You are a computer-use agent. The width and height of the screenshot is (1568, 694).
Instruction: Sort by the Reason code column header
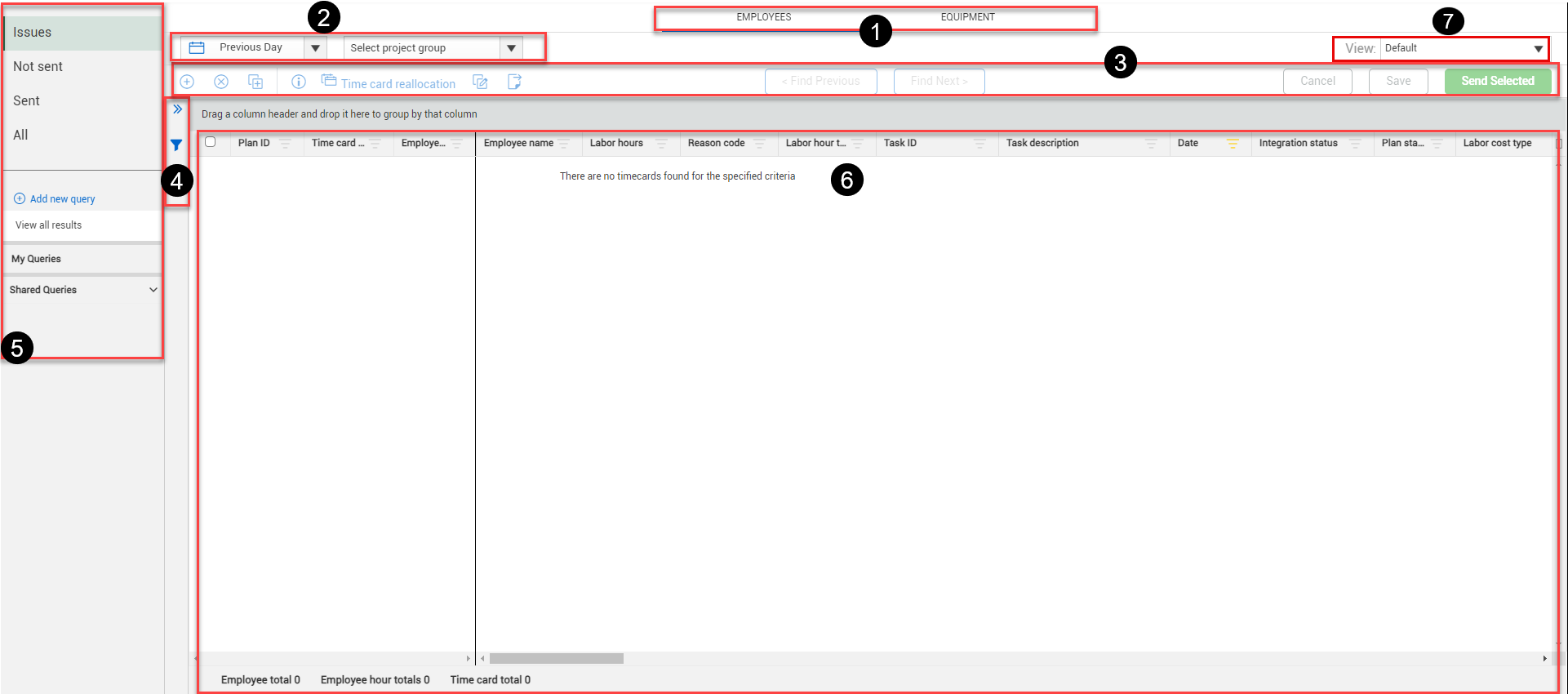pyautogui.click(x=716, y=143)
